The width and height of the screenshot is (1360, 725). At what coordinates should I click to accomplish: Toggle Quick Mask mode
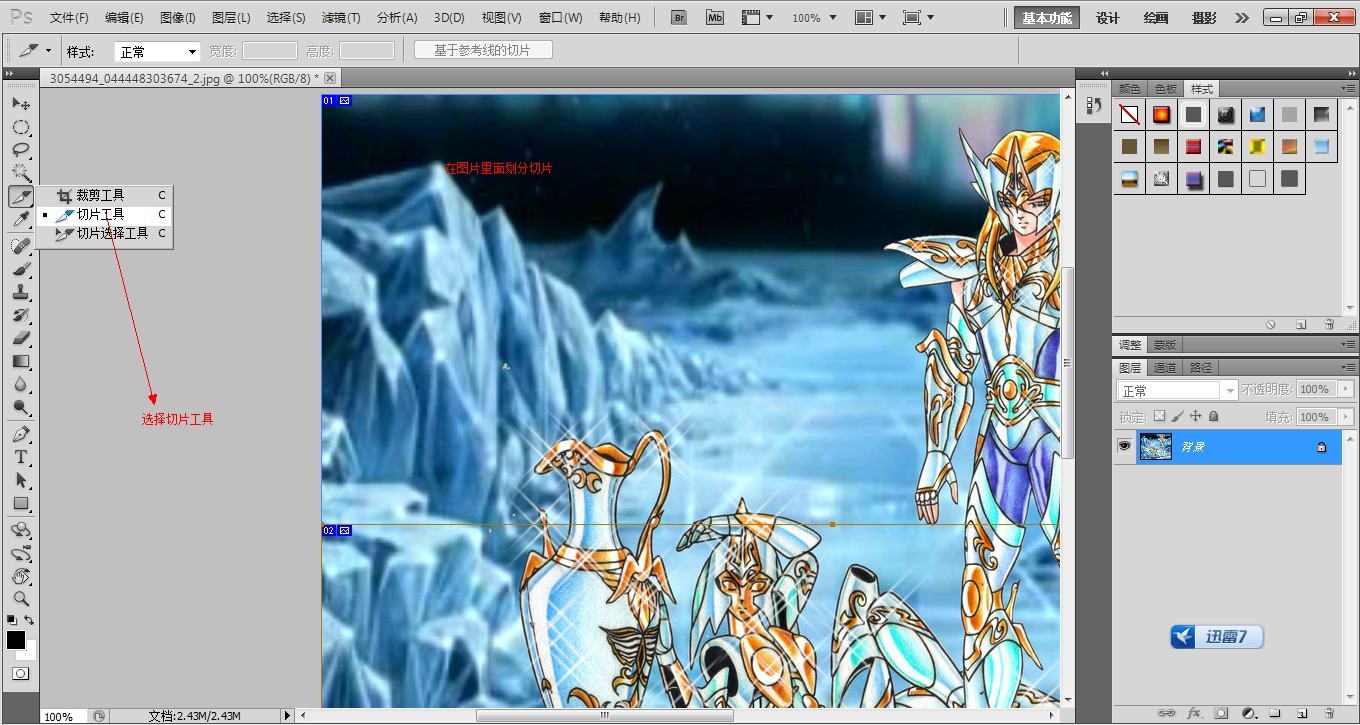(x=21, y=673)
